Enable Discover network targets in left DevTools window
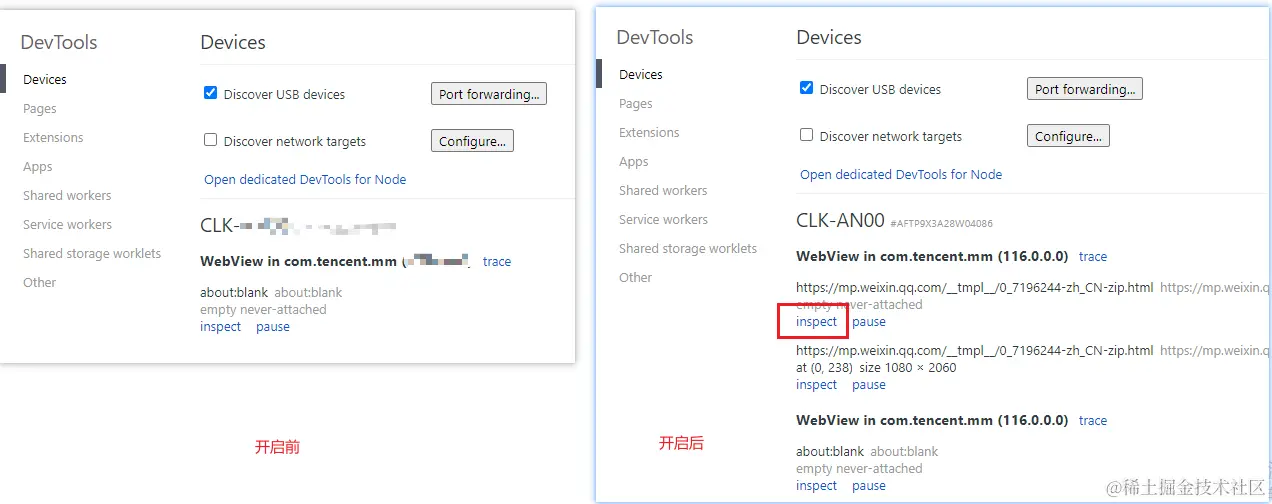The height and width of the screenshot is (504, 1272). 210,140
